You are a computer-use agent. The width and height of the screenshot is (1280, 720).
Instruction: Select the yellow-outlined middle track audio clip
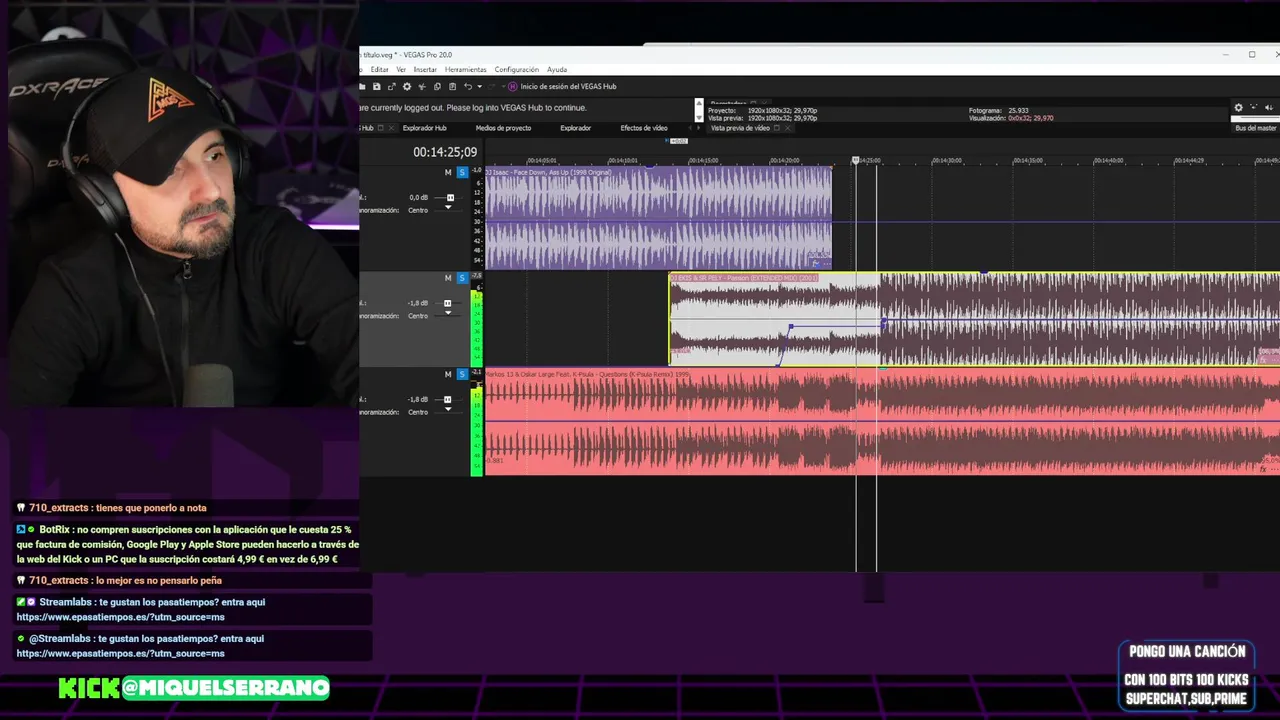[x=975, y=319]
